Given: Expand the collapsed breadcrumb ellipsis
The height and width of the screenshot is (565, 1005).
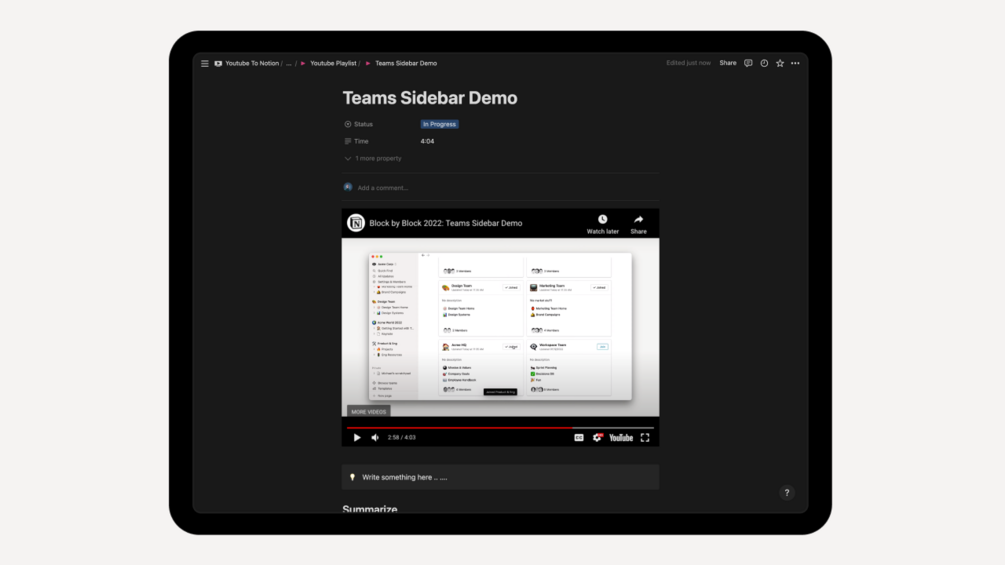Looking at the screenshot, I should pyautogui.click(x=288, y=63).
